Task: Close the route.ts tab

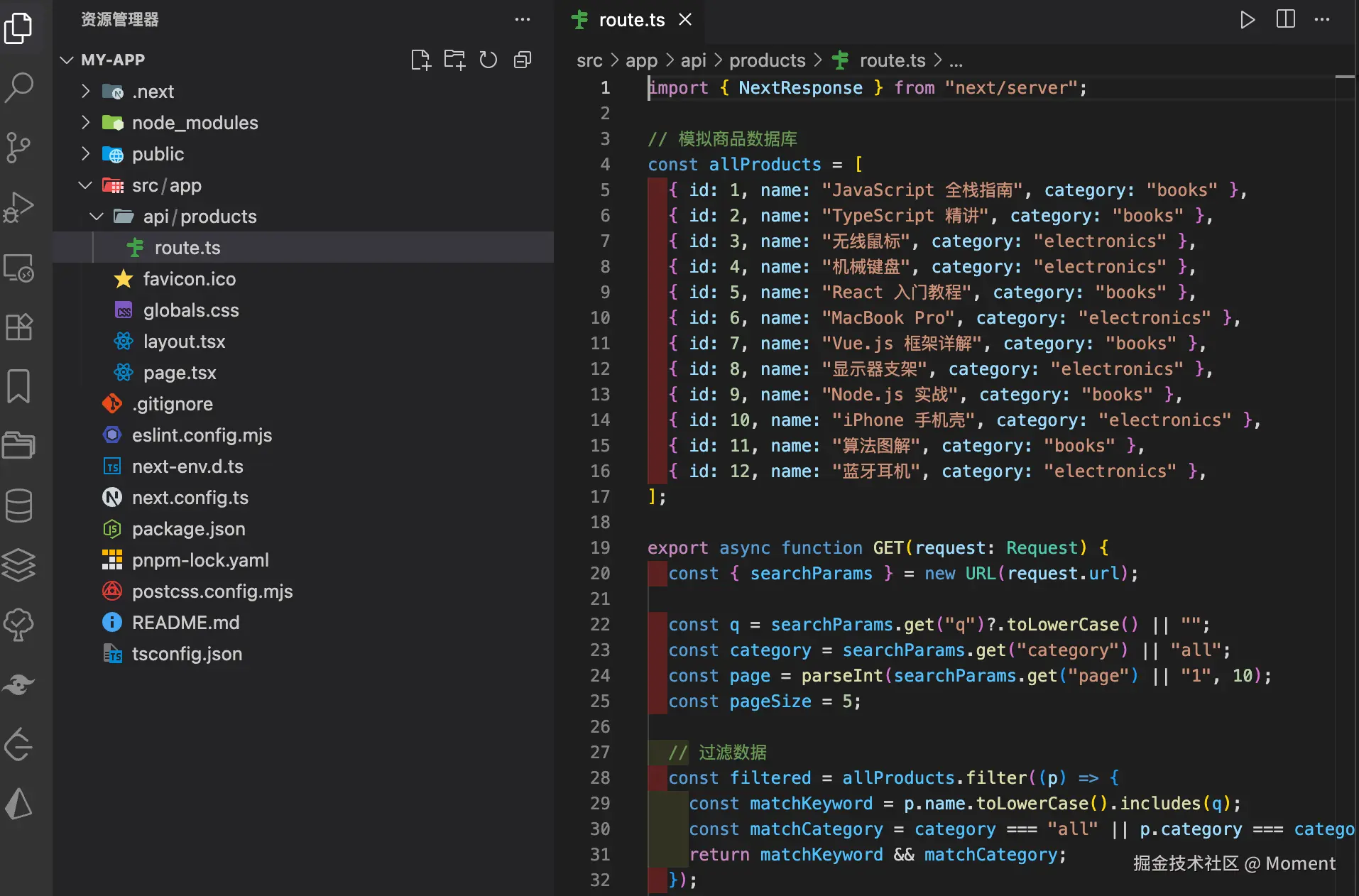Action: (685, 20)
